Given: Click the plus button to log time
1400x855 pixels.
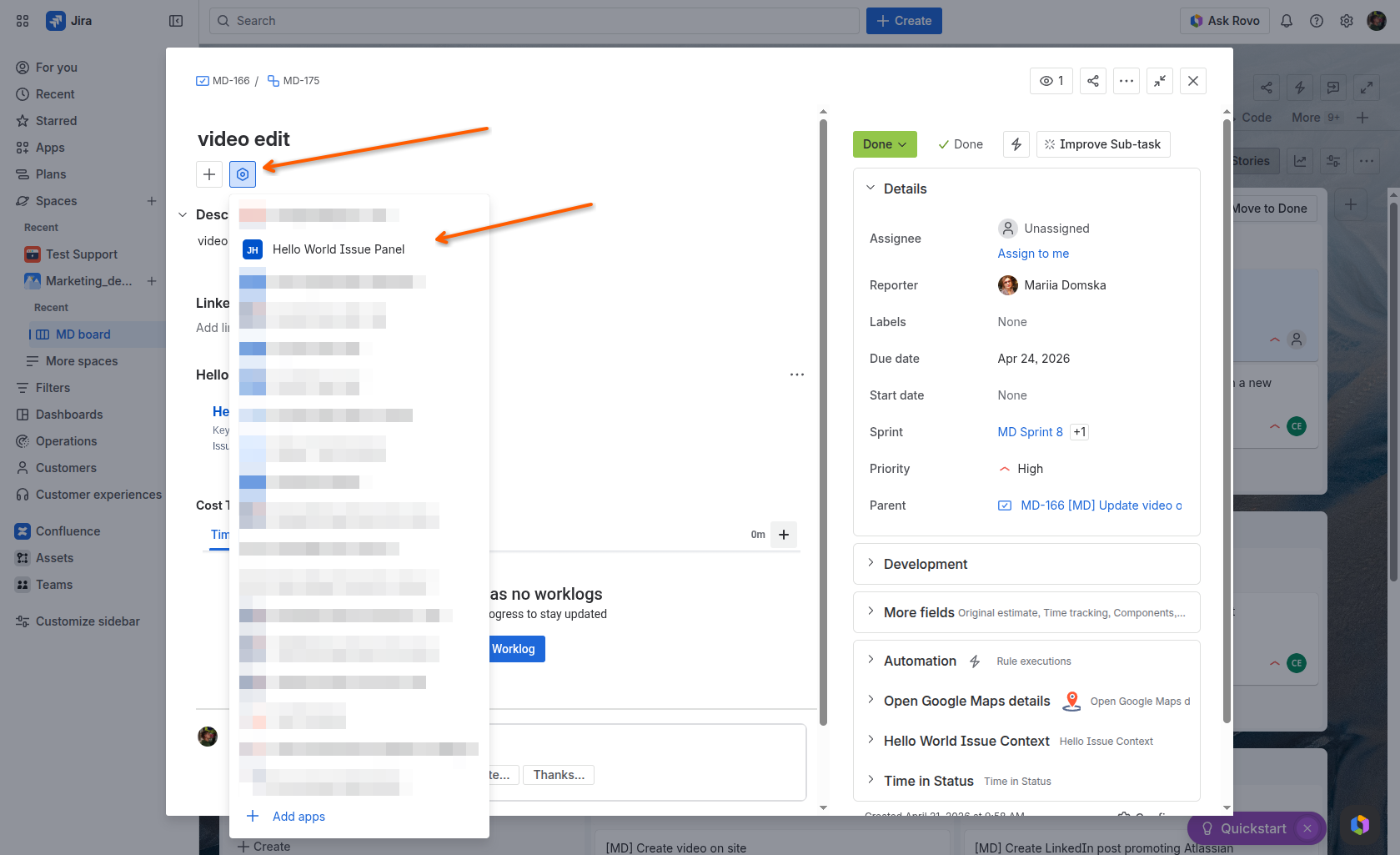Looking at the screenshot, I should point(784,535).
